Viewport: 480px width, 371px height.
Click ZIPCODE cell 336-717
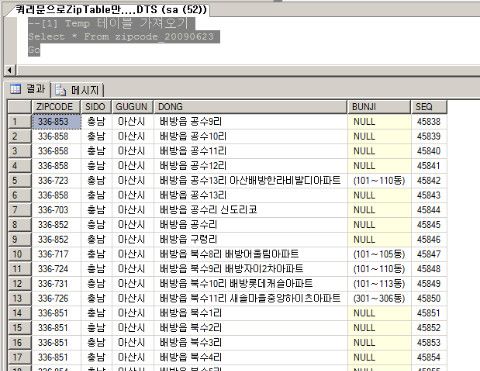[56, 254]
